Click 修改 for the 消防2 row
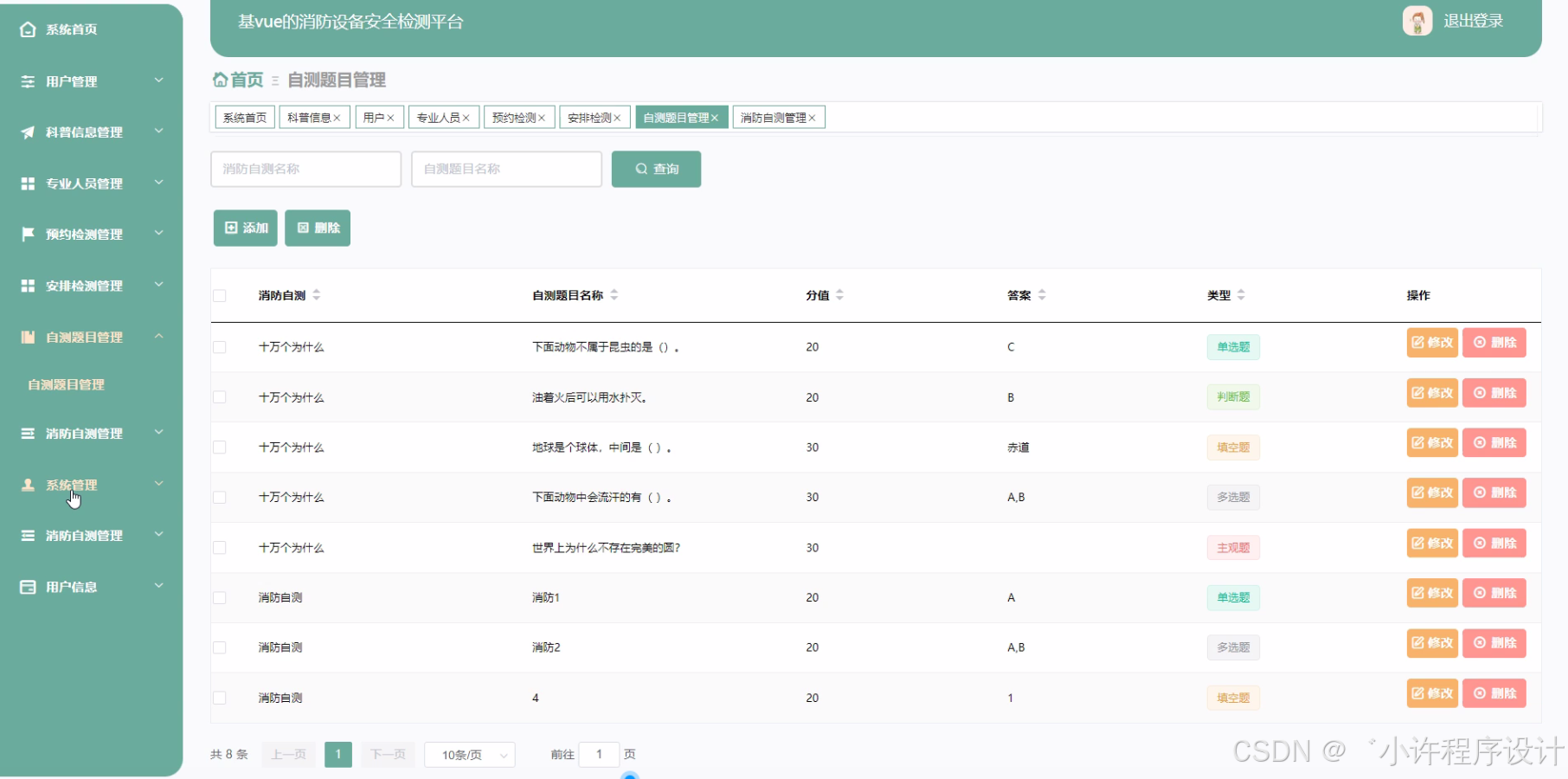The height and width of the screenshot is (779, 1568). pos(1432,643)
